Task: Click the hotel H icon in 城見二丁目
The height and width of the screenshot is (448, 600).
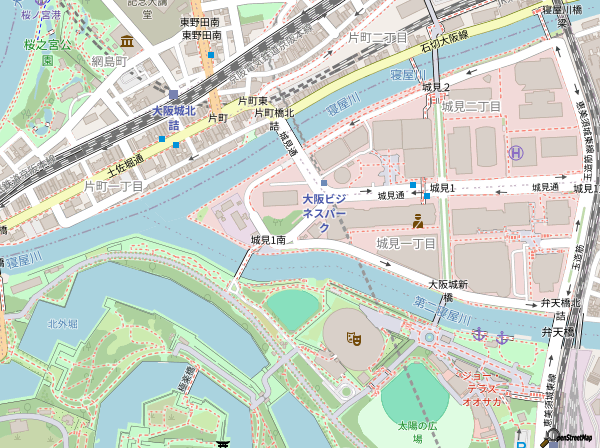Action: tap(516, 153)
